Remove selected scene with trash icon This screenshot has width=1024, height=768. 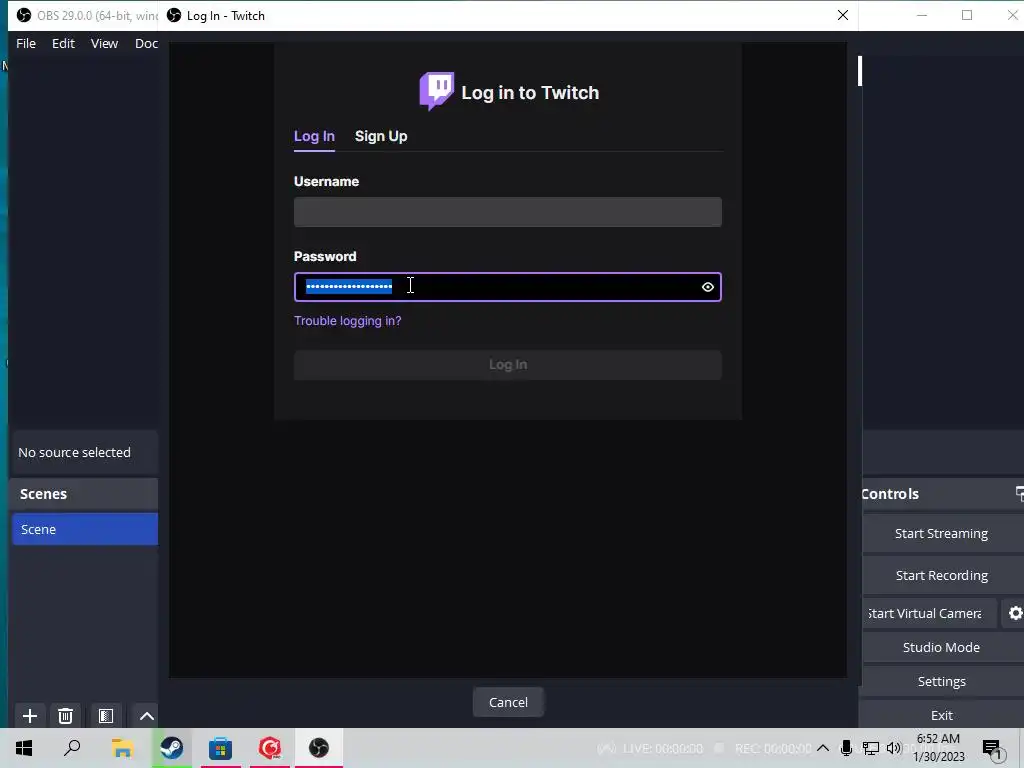[x=65, y=716]
